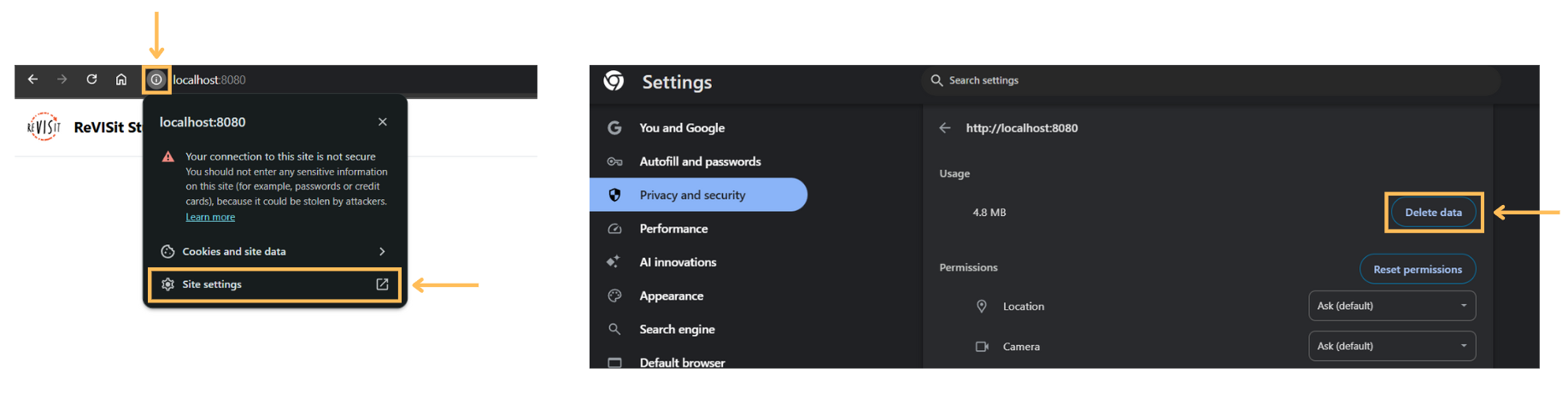Click the home icon in toolbar
The width and height of the screenshot is (1568, 404).
coord(121,79)
